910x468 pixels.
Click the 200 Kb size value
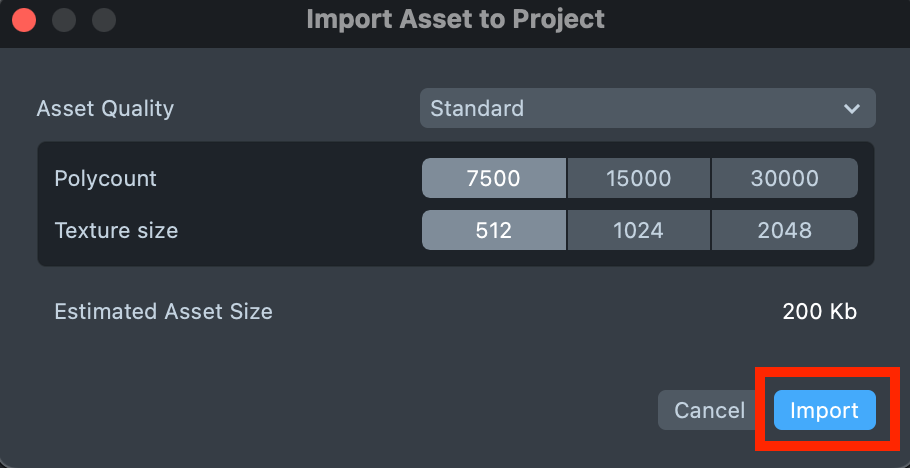click(819, 311)
